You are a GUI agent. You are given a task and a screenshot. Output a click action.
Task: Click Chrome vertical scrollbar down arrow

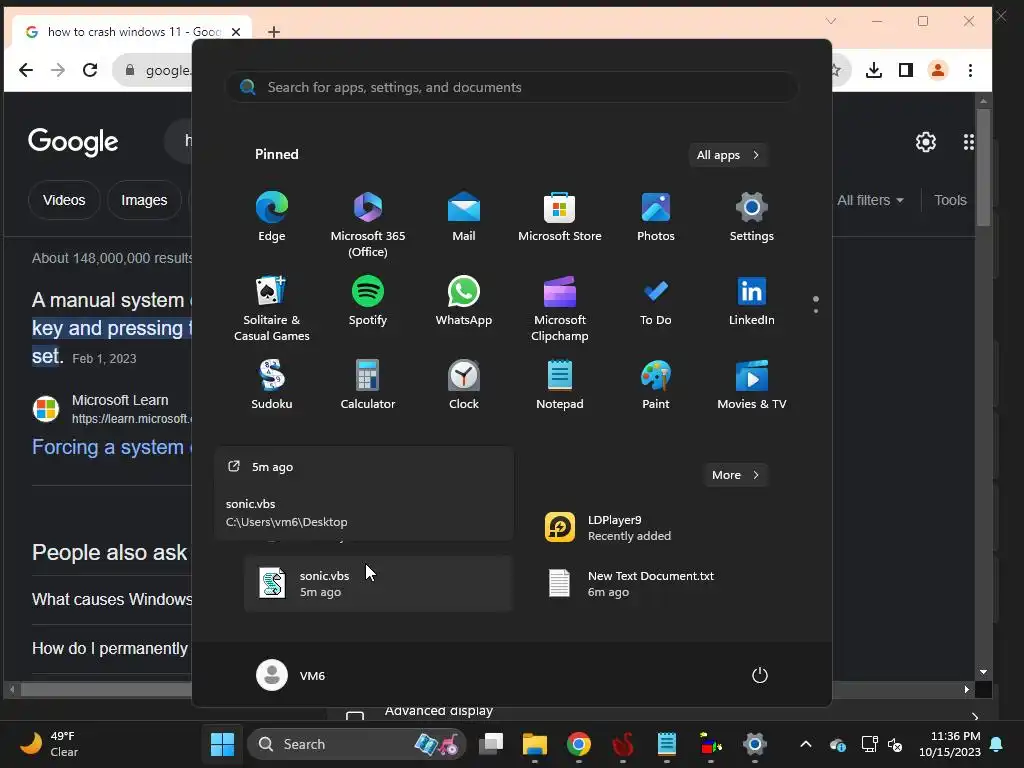point(984,672)
